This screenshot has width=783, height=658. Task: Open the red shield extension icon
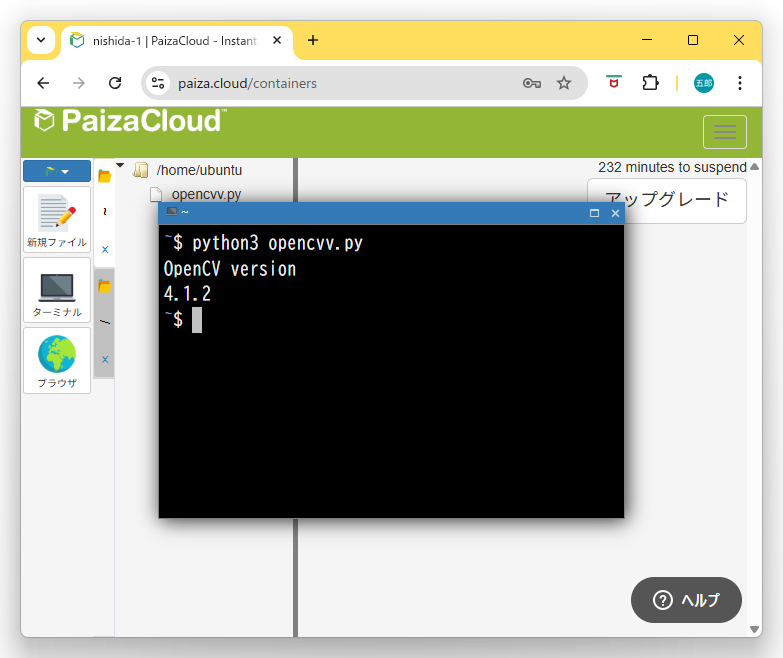pyautogui.click(x=614, y=82)
